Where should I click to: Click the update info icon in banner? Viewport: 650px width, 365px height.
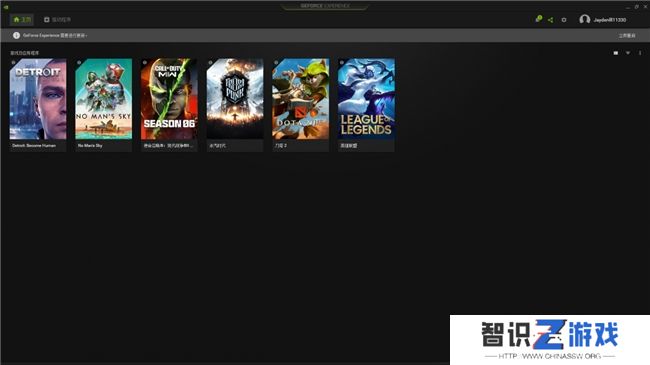click(x=16, y=36)
